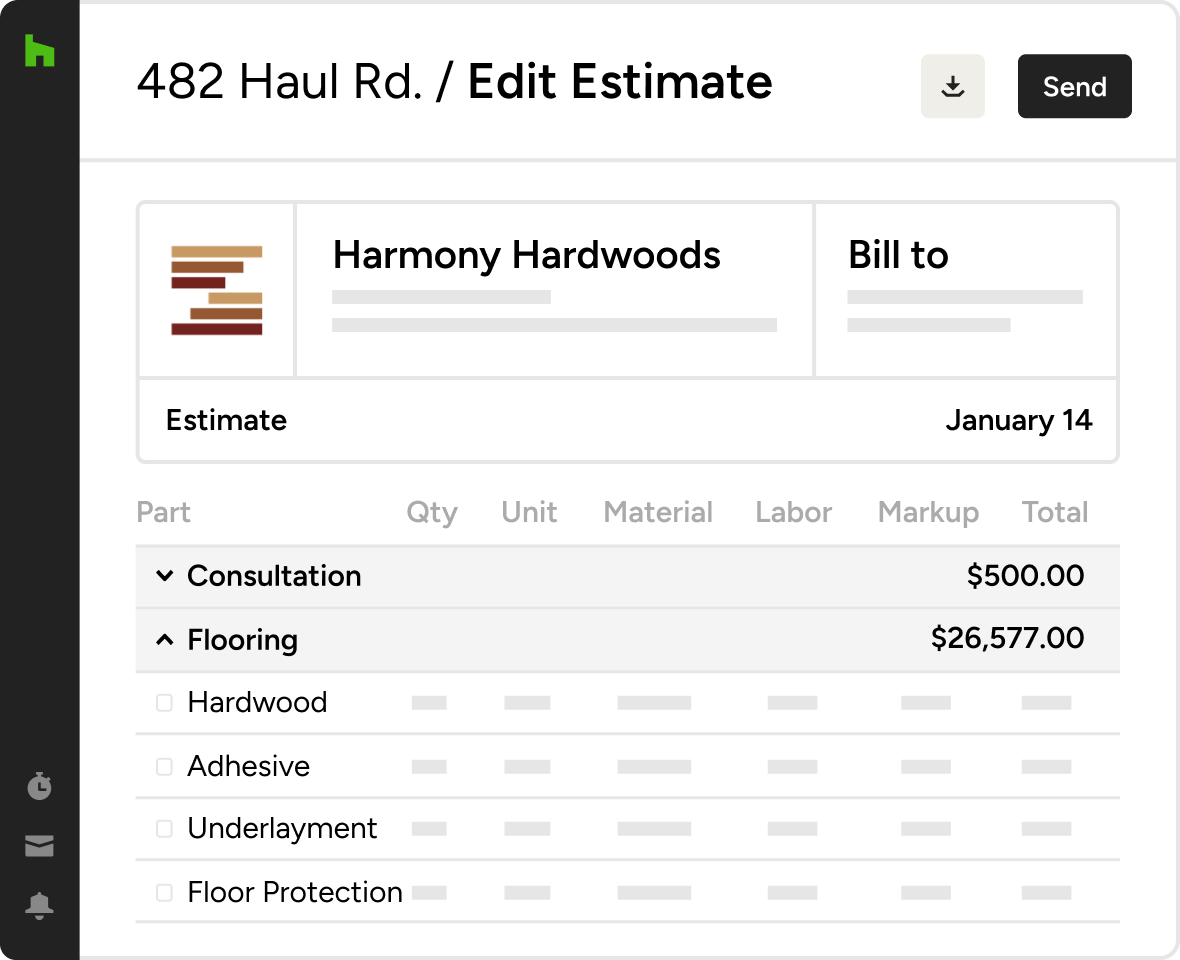
Task: Download the estimate using the download icon
Action: click(952, 87)
